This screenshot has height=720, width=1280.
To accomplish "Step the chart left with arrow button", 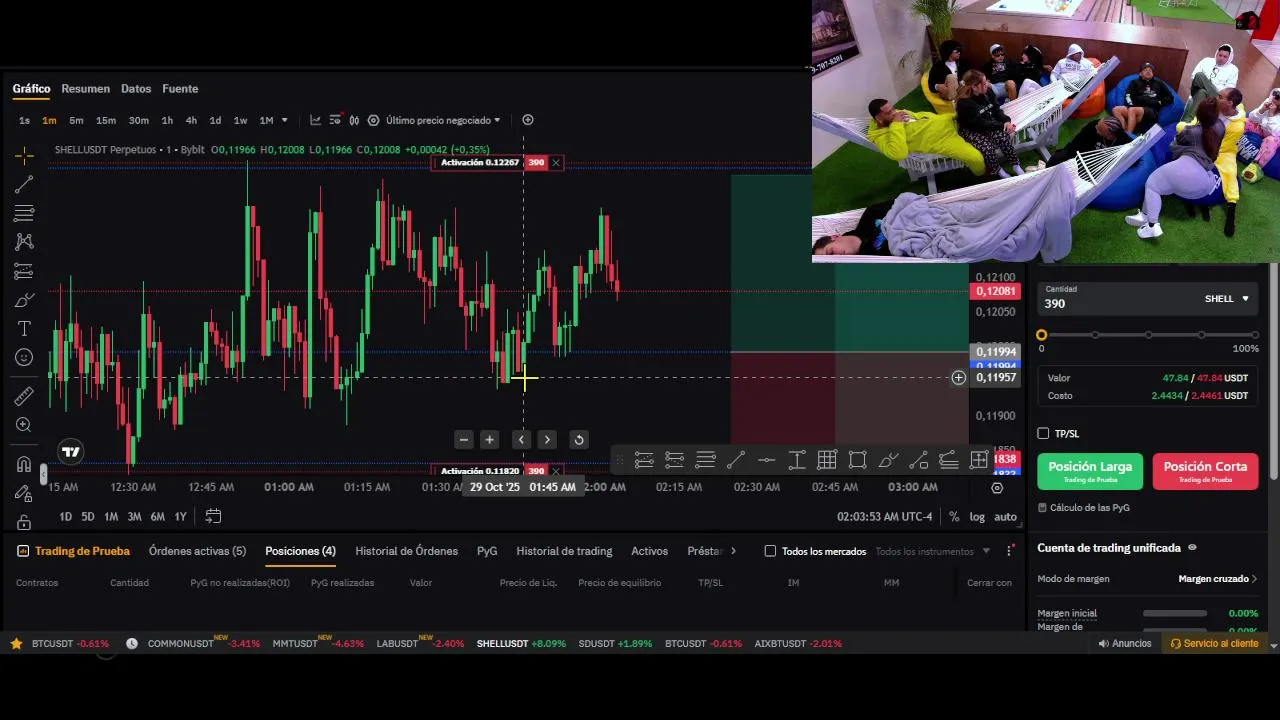I will pyautogui.click(x=521, y=440).
